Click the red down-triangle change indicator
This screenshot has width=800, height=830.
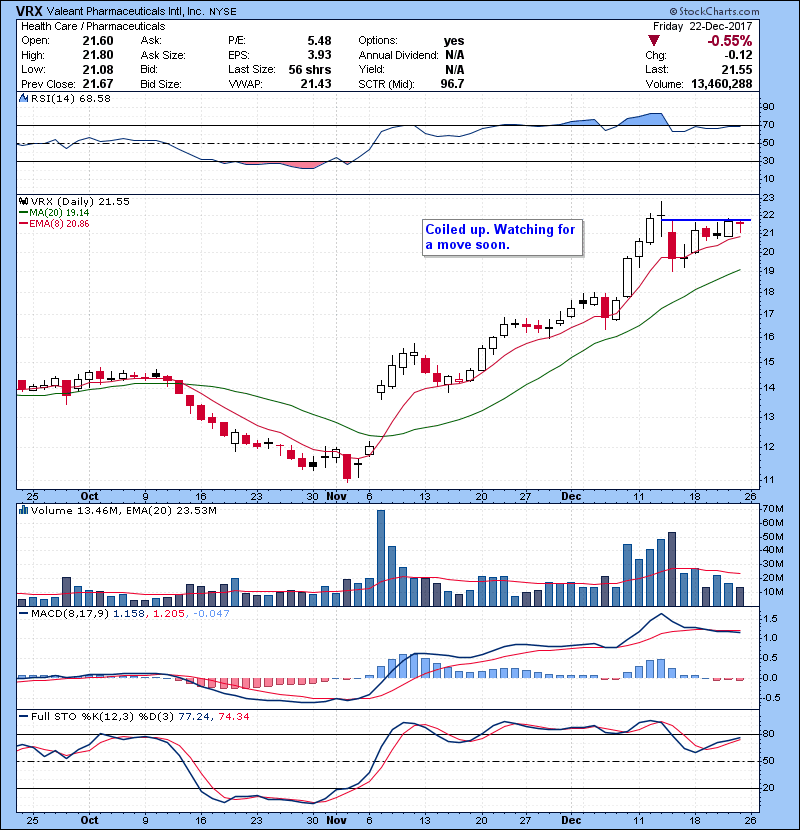654,41
